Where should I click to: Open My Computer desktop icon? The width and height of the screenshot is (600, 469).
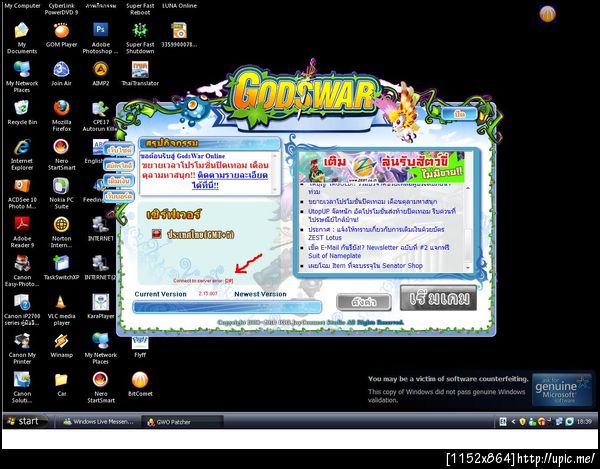pos(22,6)
